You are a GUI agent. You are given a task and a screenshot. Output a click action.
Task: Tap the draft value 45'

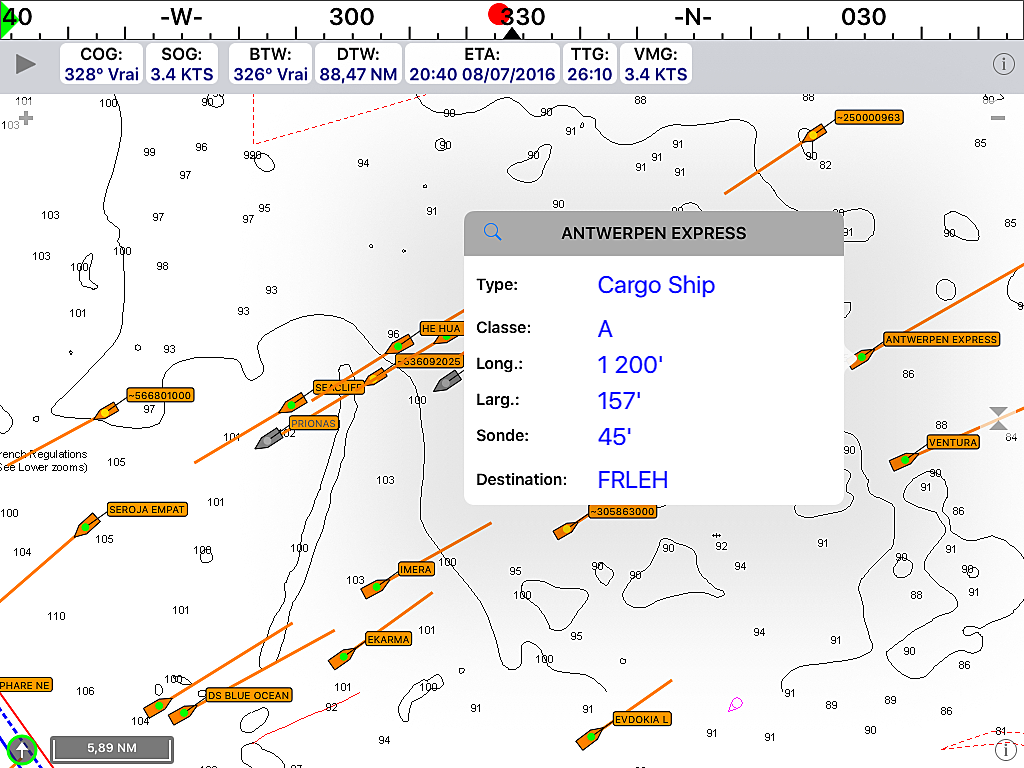click(615, 436)
